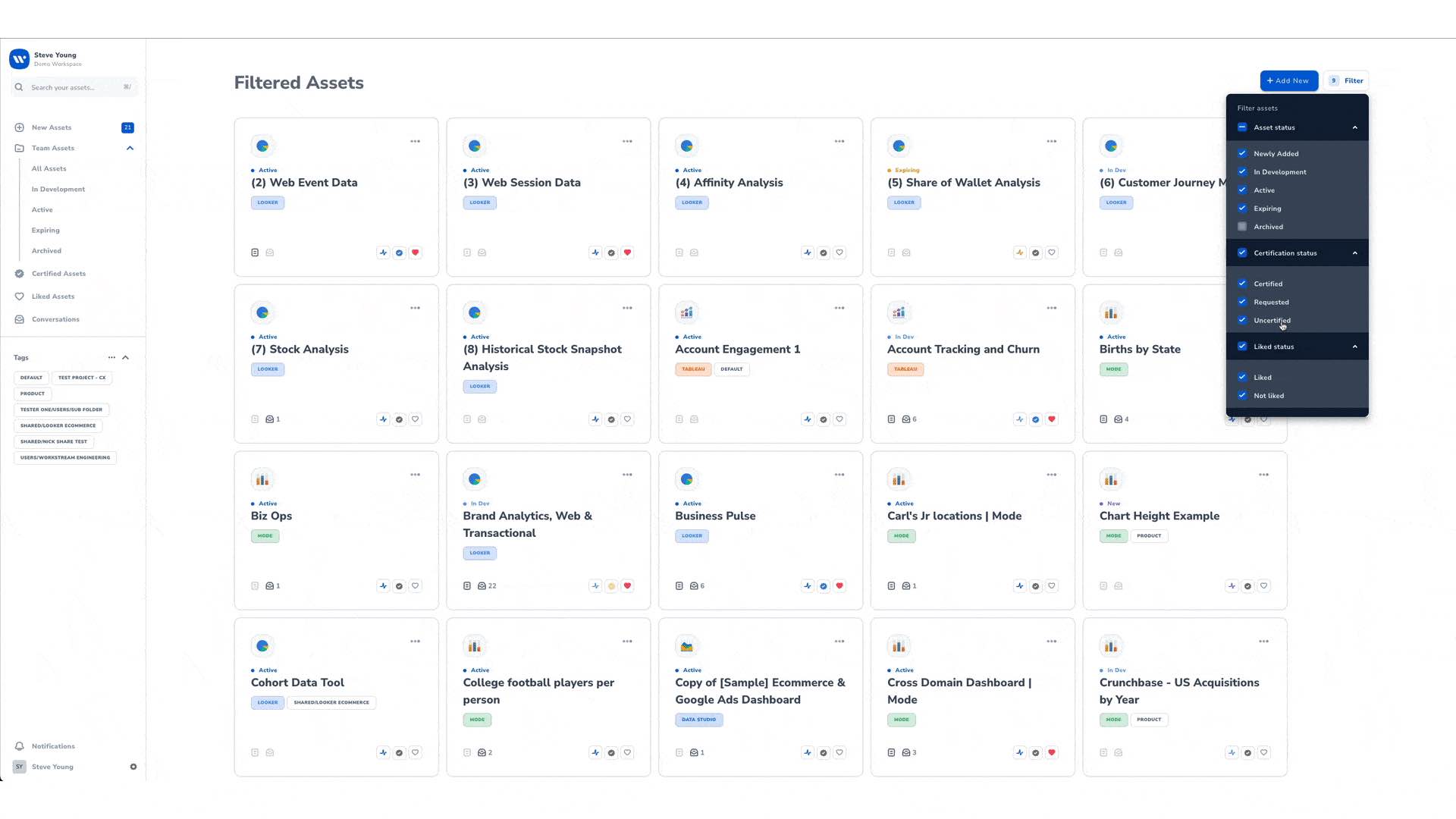Click comments icon on Account Tracking and Churn

[x=906, y=419]
